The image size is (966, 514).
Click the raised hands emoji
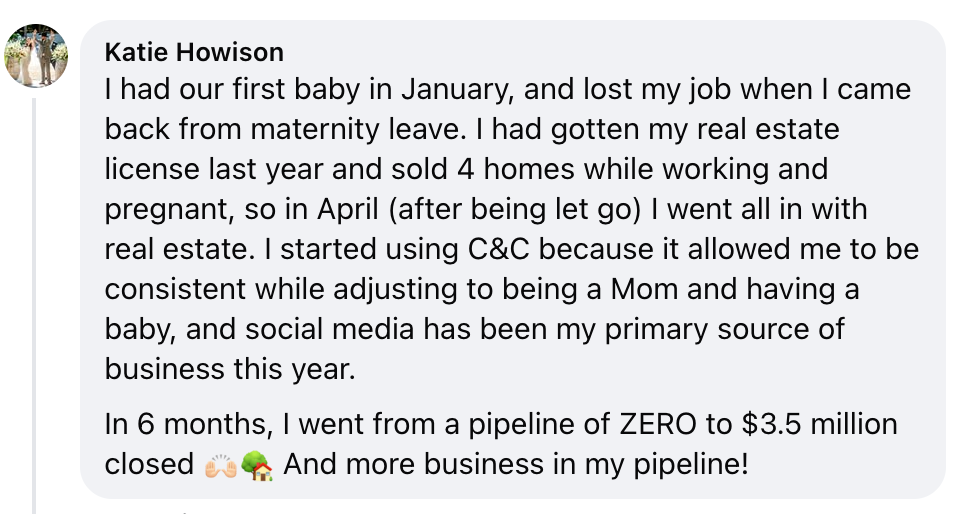(218, 465)
